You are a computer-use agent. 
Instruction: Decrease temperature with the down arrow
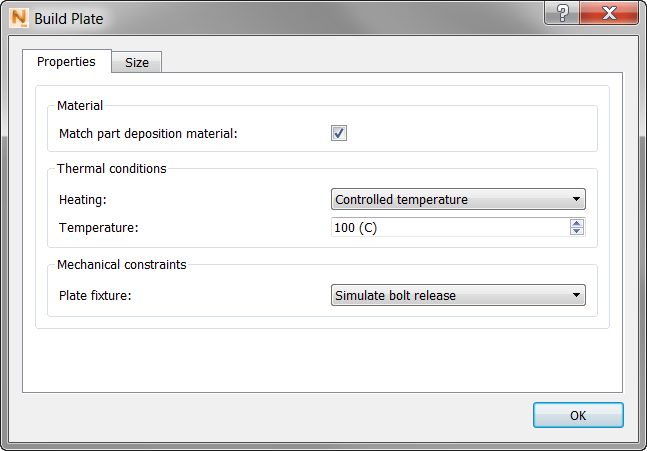pyautogui.click(x=577, y=232)
